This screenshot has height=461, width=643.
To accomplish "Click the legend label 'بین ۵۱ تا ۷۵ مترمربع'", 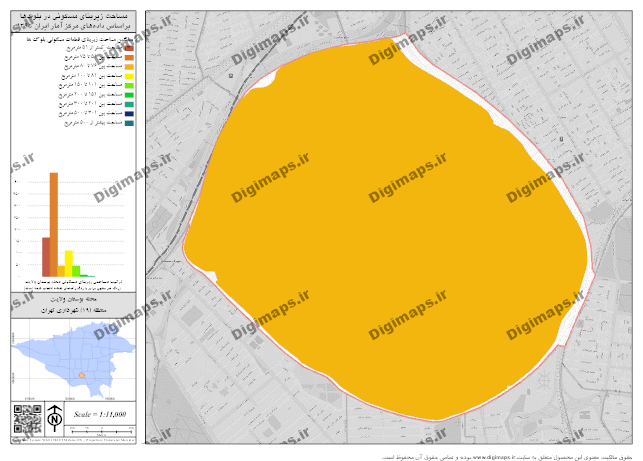I will [93, 57].
